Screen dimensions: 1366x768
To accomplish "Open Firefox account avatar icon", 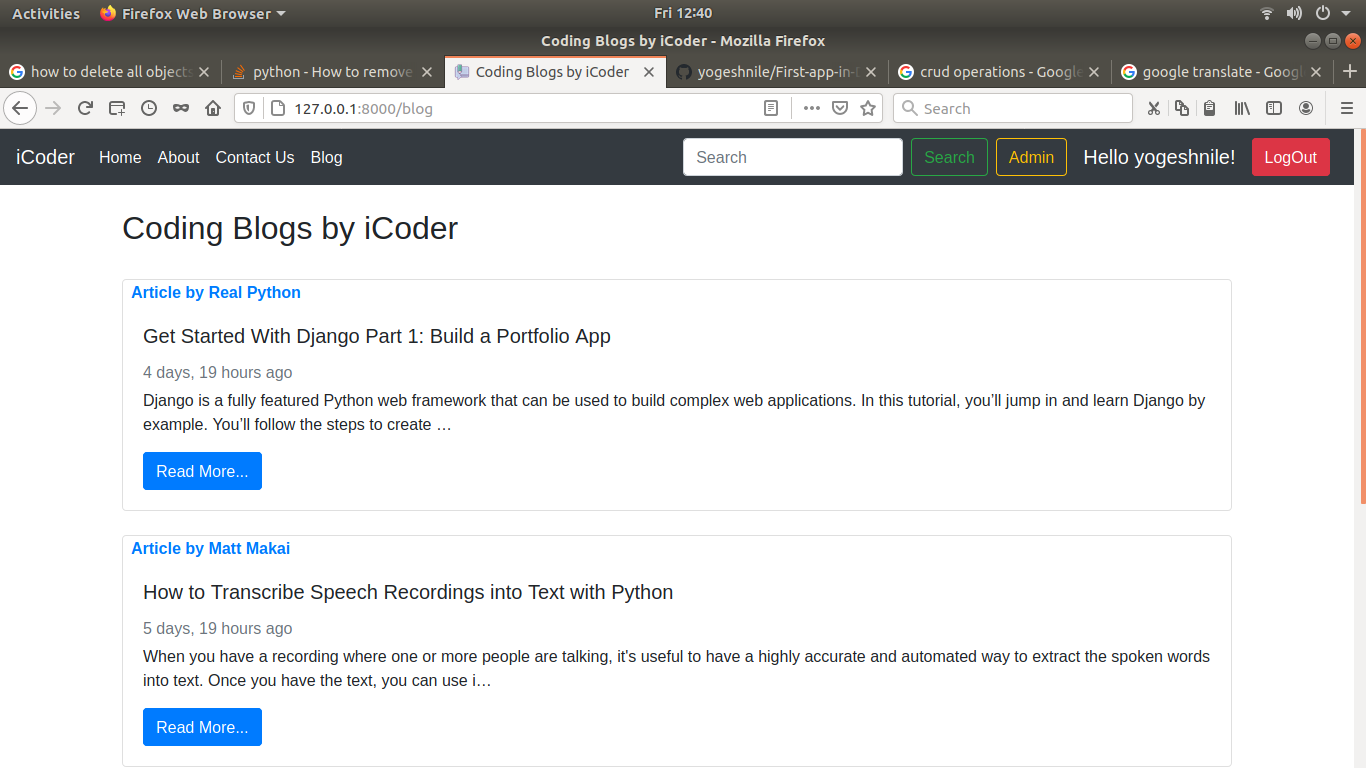I will tap(1306, 108).
